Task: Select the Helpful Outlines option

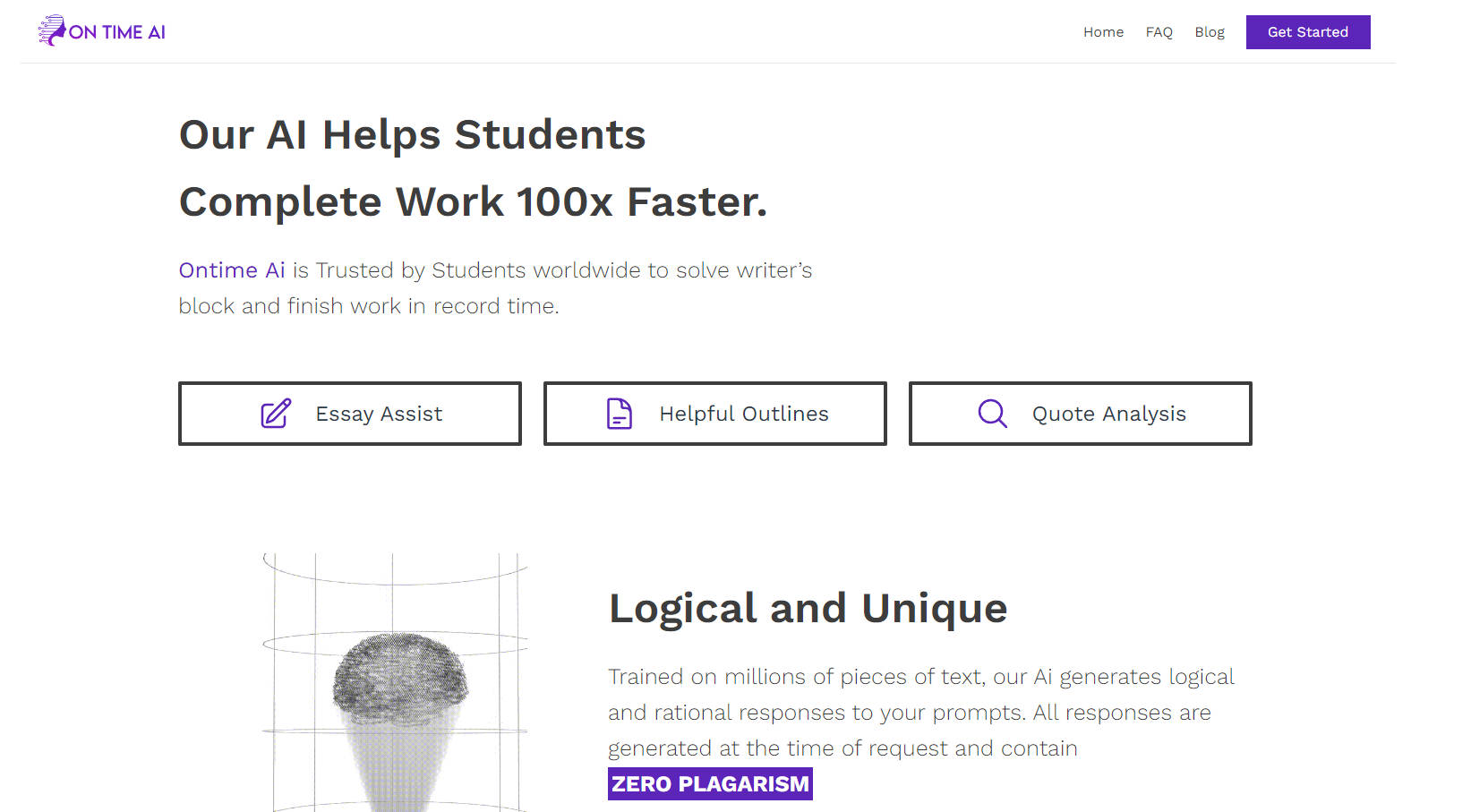Action: 714,414
